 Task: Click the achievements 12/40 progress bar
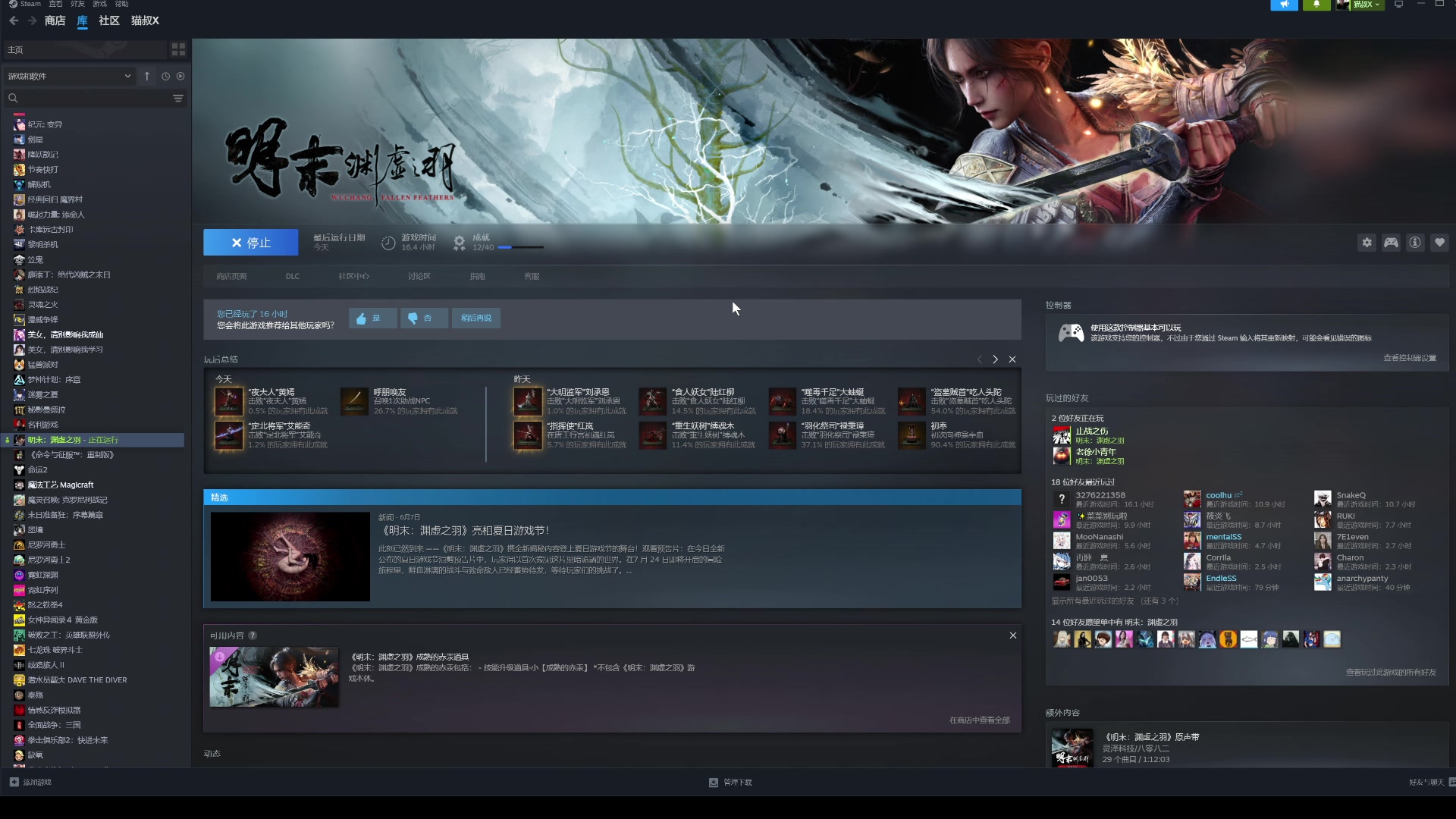click(x=520, y=247)
